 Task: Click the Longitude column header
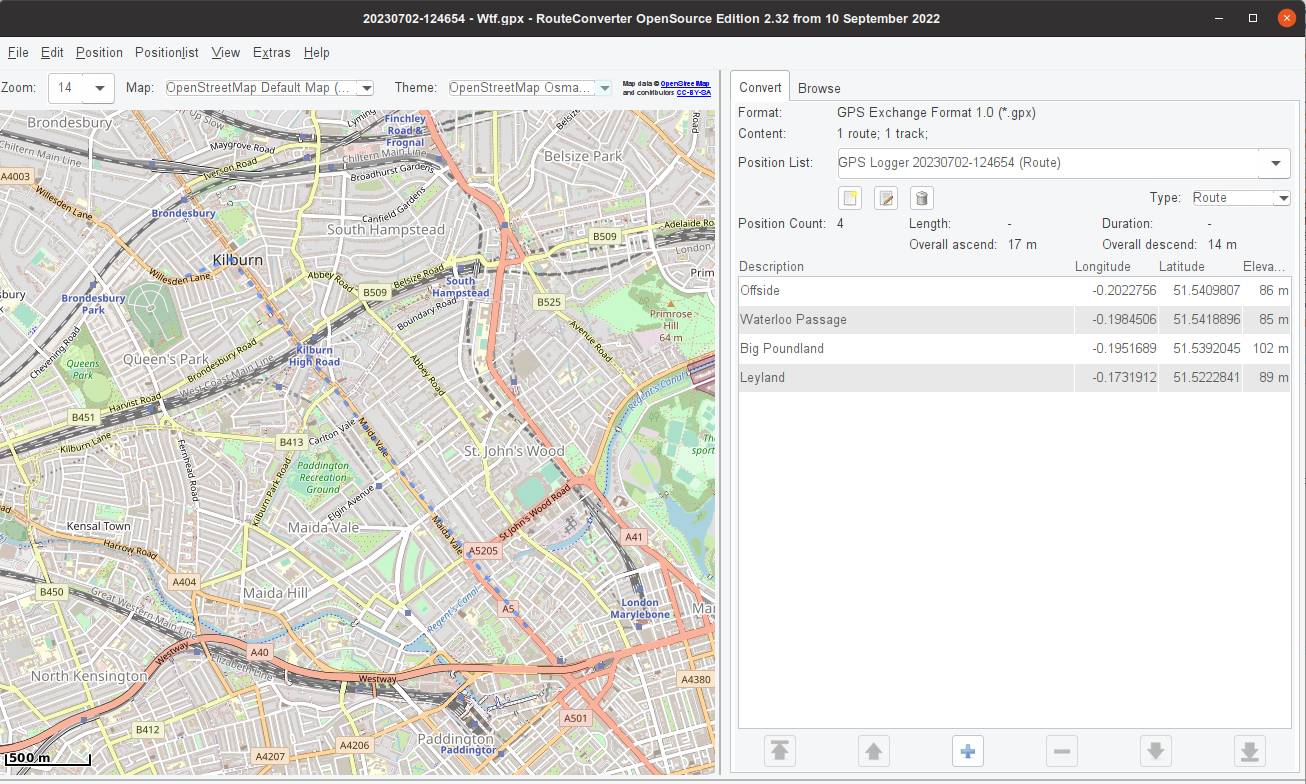coord(1102,266)
